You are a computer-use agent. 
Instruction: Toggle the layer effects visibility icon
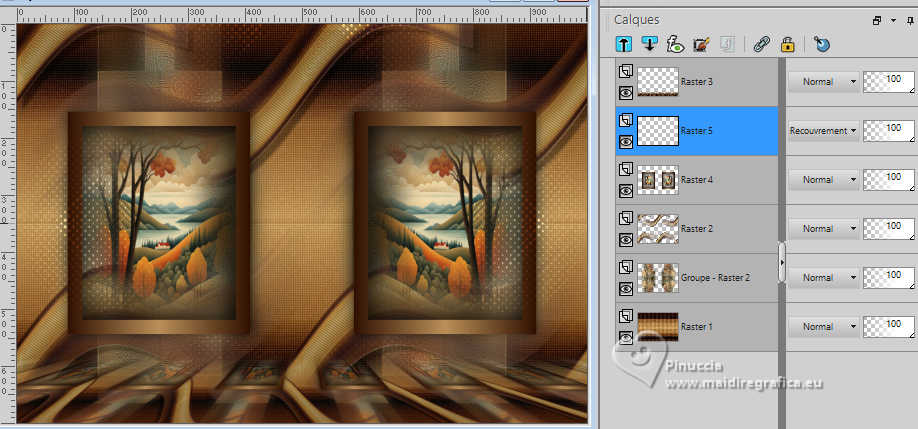[675, 44]
